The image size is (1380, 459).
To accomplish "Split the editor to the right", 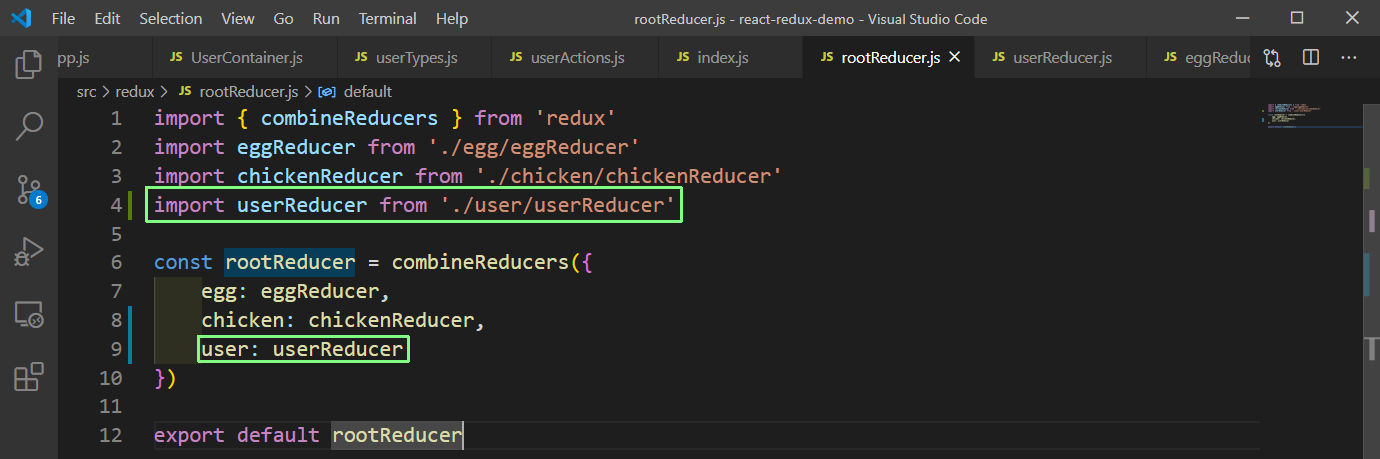I will coord(1311,58).
